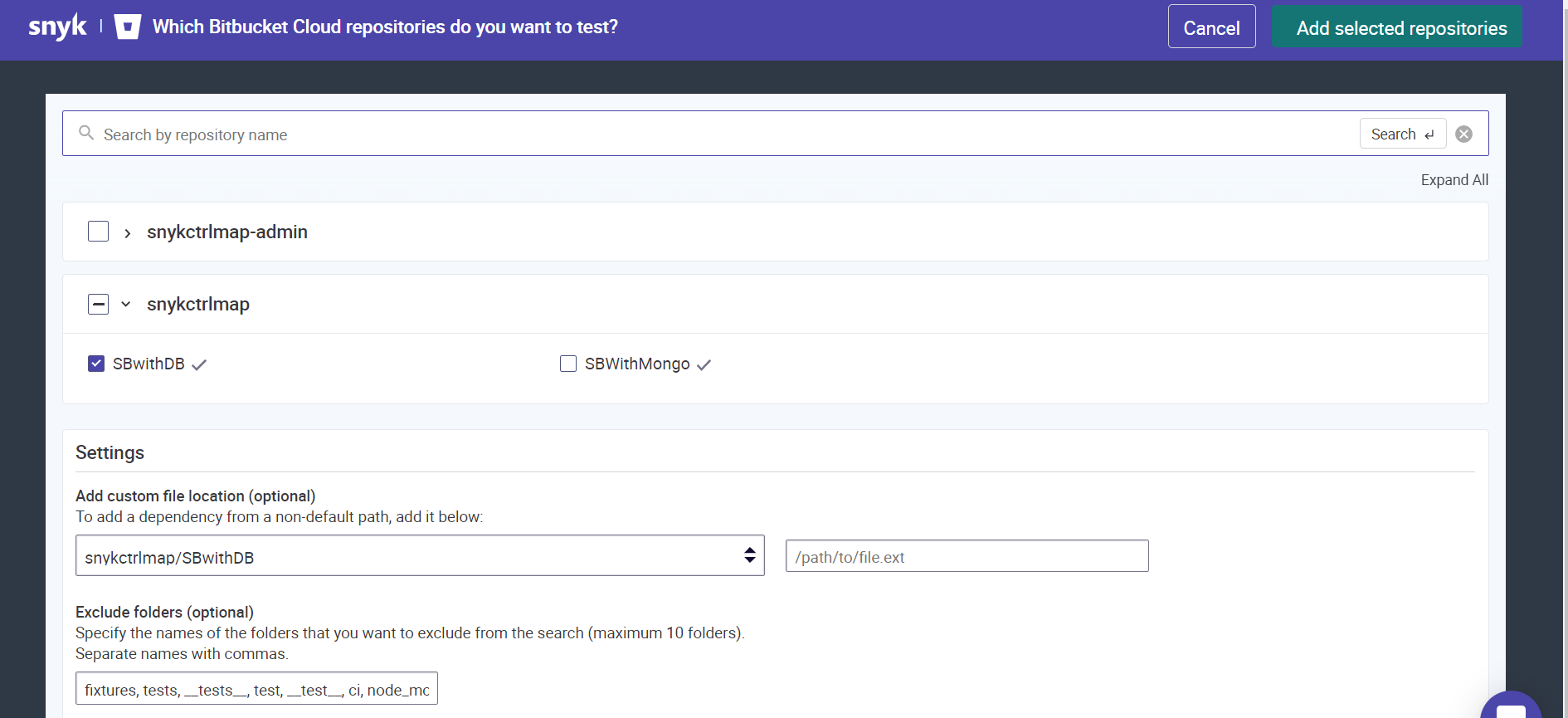Click the SBwithDB repository label
Image resolution: width=1568 pixels, height=718 pixels.
149,364
